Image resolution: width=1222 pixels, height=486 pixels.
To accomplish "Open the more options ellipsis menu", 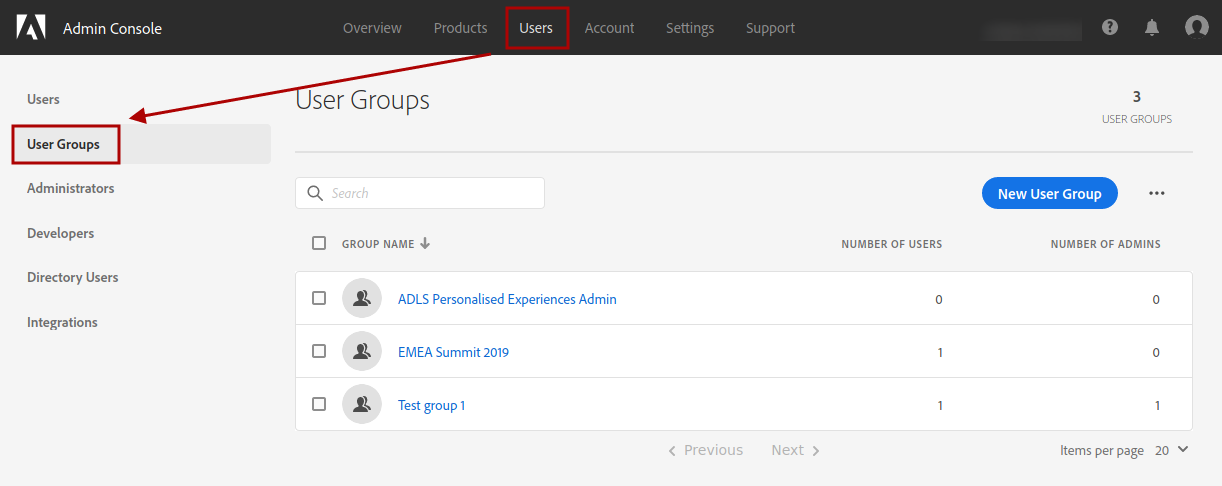I will (1157, 193).
